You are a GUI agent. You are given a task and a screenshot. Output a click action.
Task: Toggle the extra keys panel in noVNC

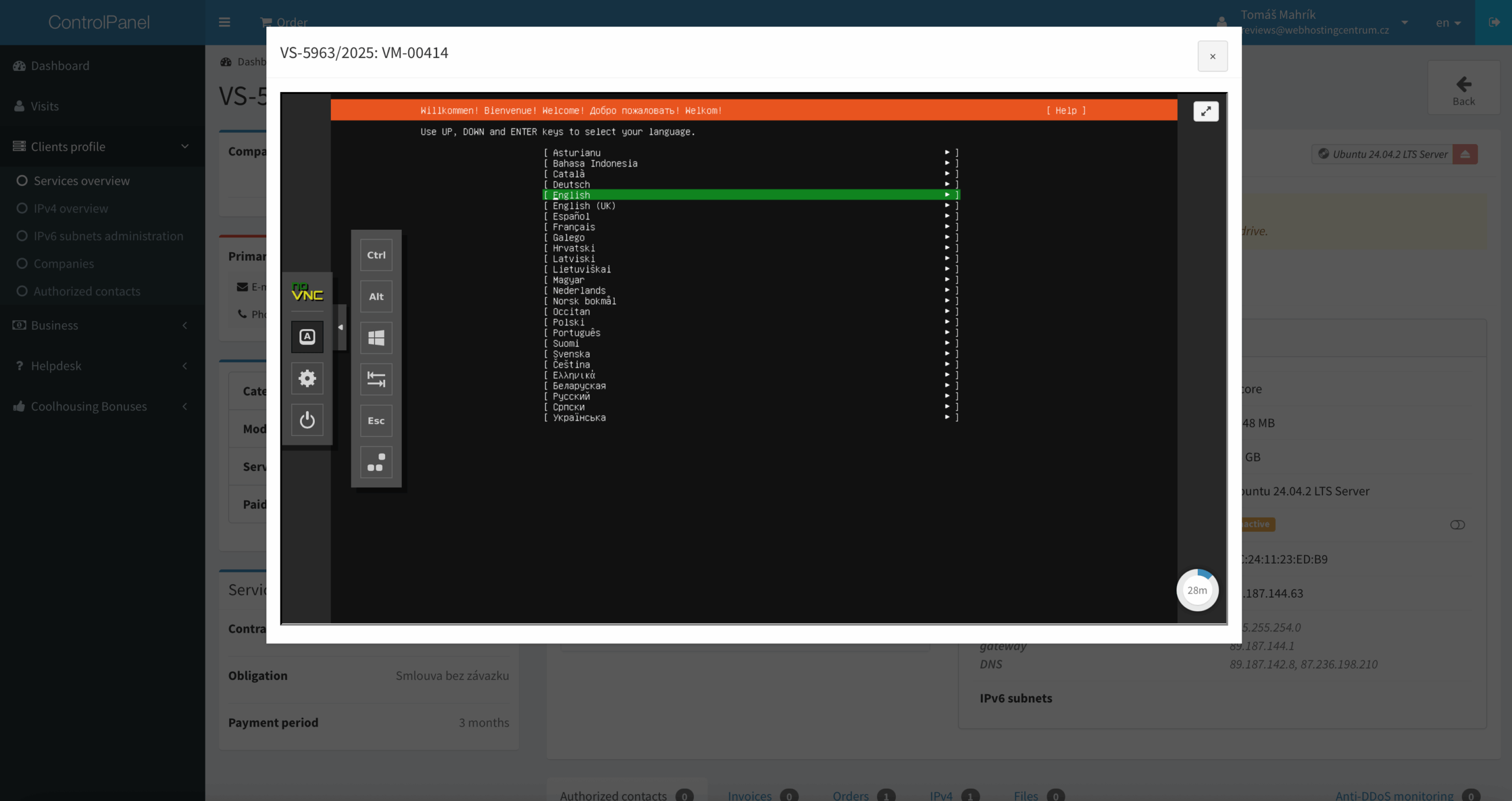[x=307, y=337]
